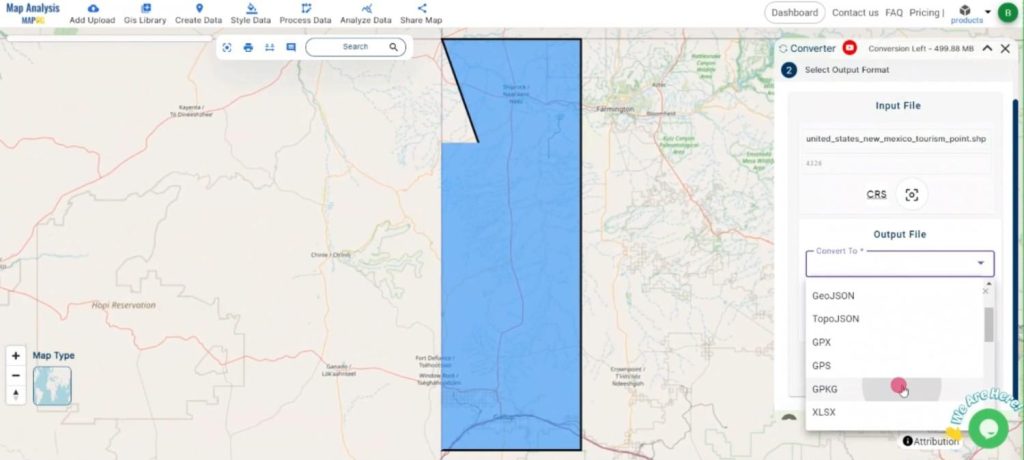Viewport: 1024px width, 460px height.
Task: Zoom out with the minus button
Action: [x=16, y=375]
